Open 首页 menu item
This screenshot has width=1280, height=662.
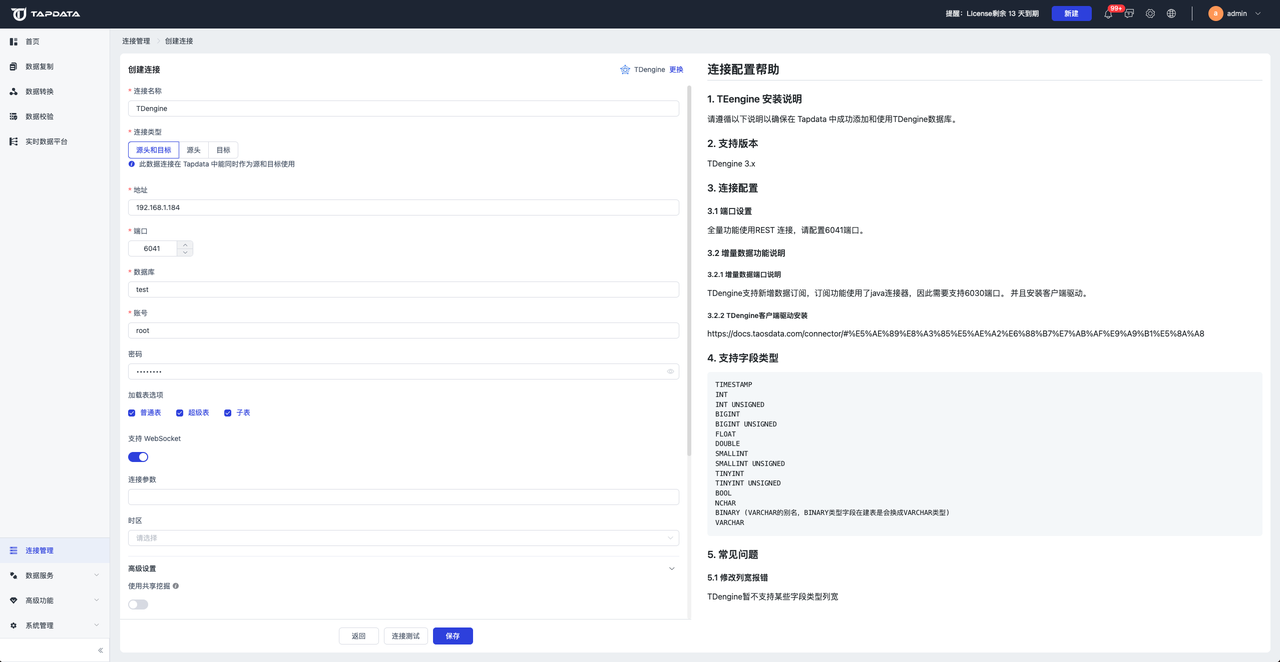(x=55, y=41)
